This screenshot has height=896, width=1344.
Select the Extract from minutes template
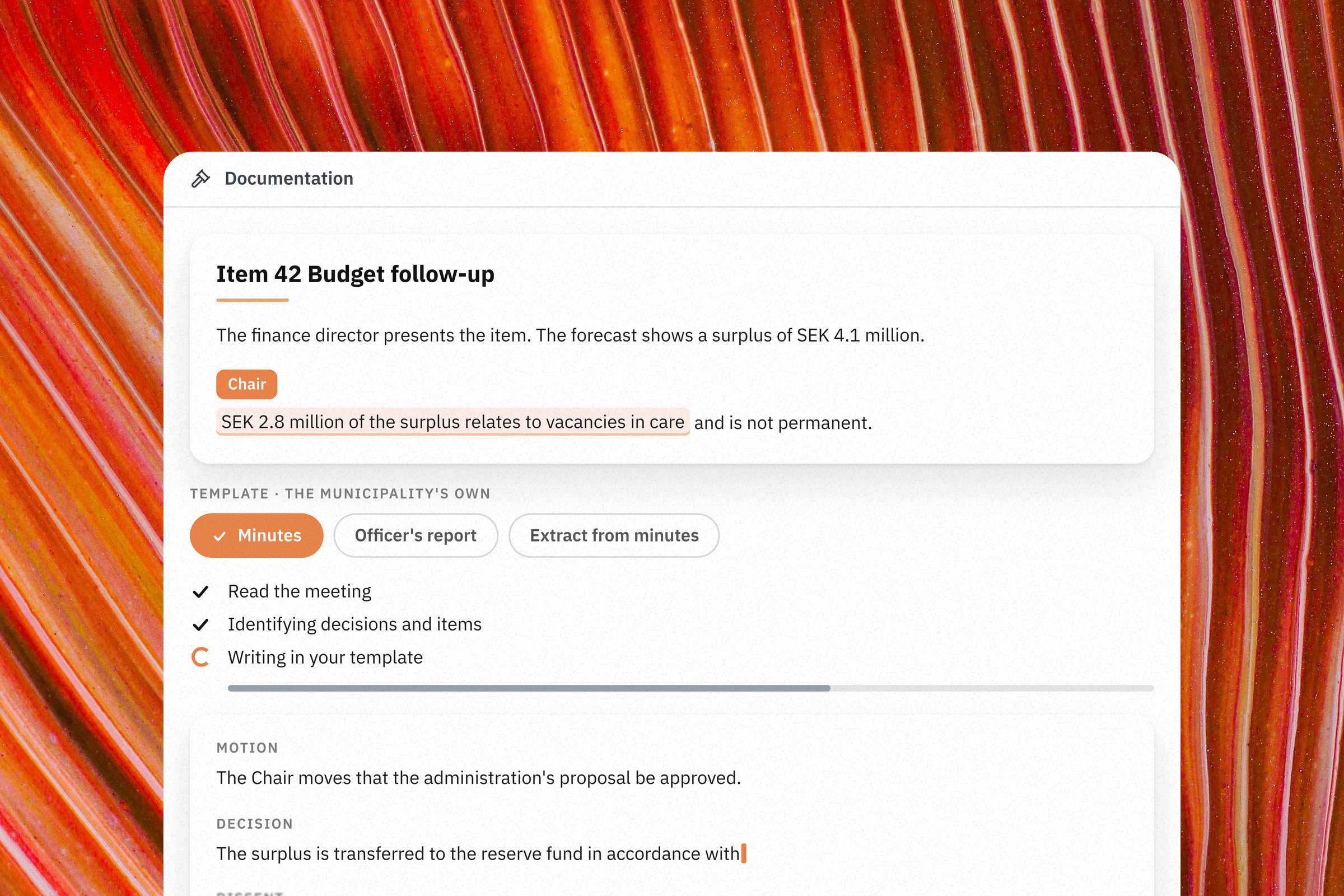tap(614, 535)
